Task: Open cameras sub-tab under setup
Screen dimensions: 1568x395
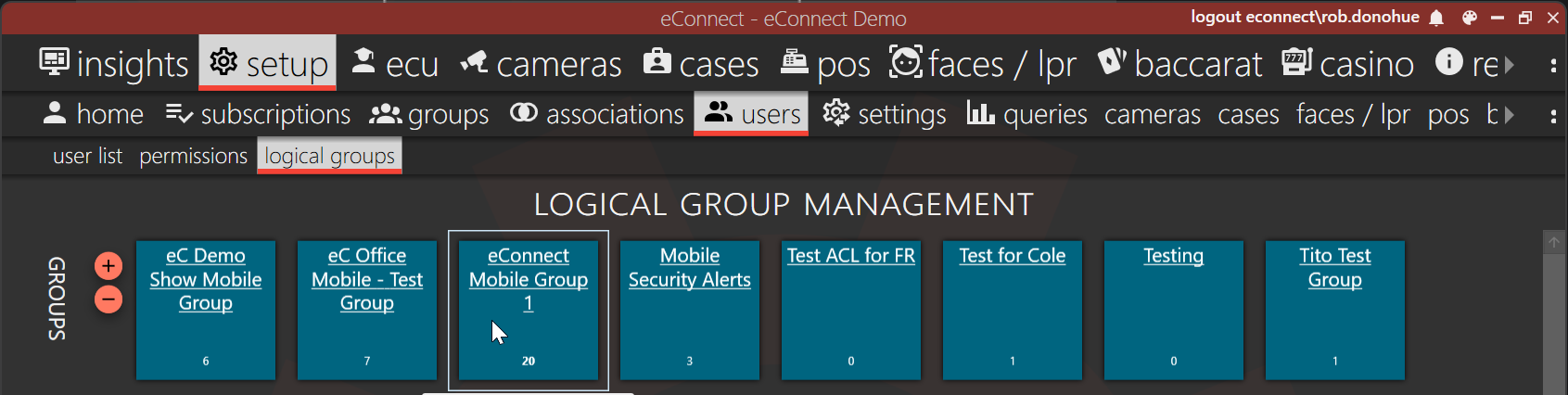Action: pos(1153,114)
